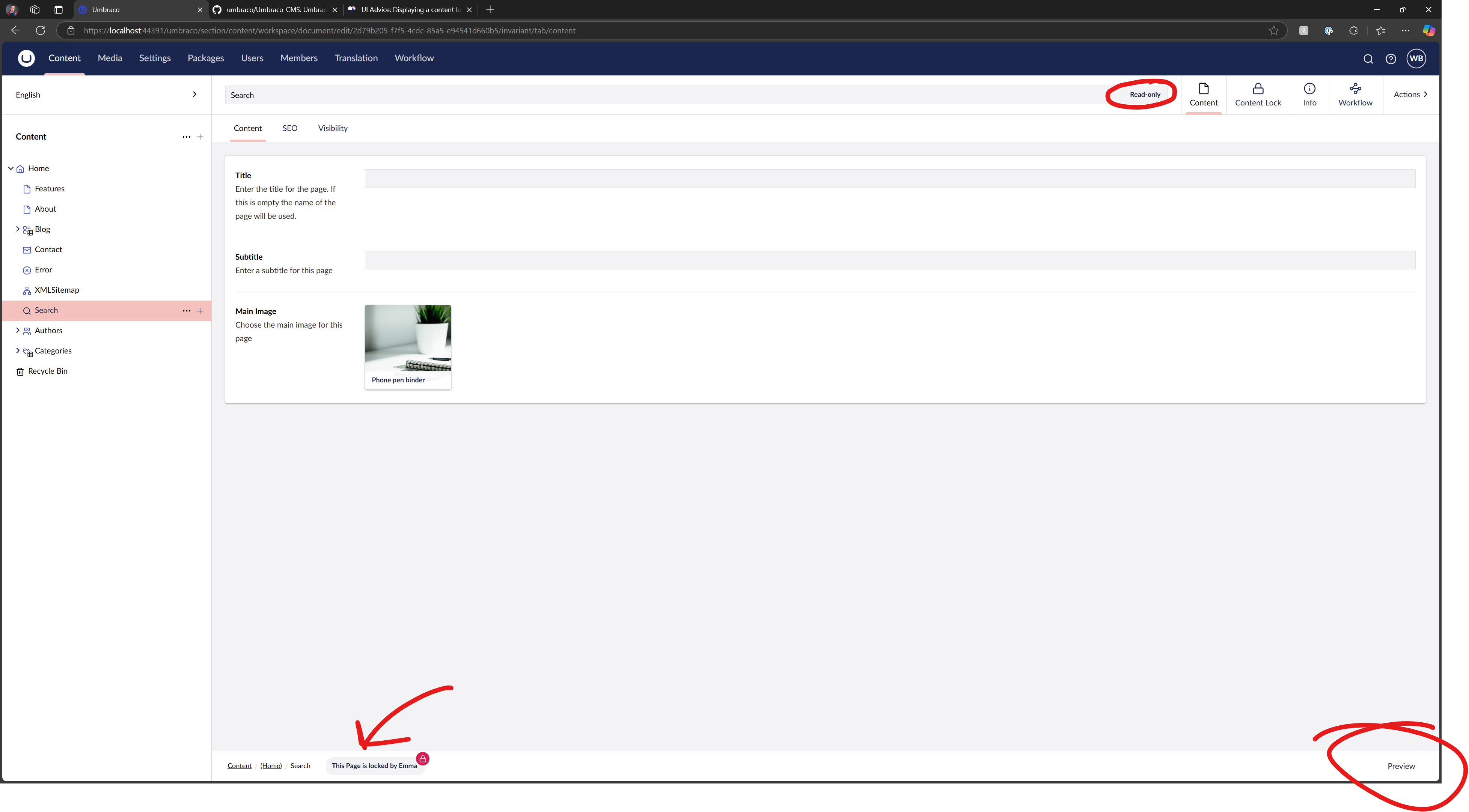
Task: Open browser extensions puzzle icon
Action: point(1354,31)
